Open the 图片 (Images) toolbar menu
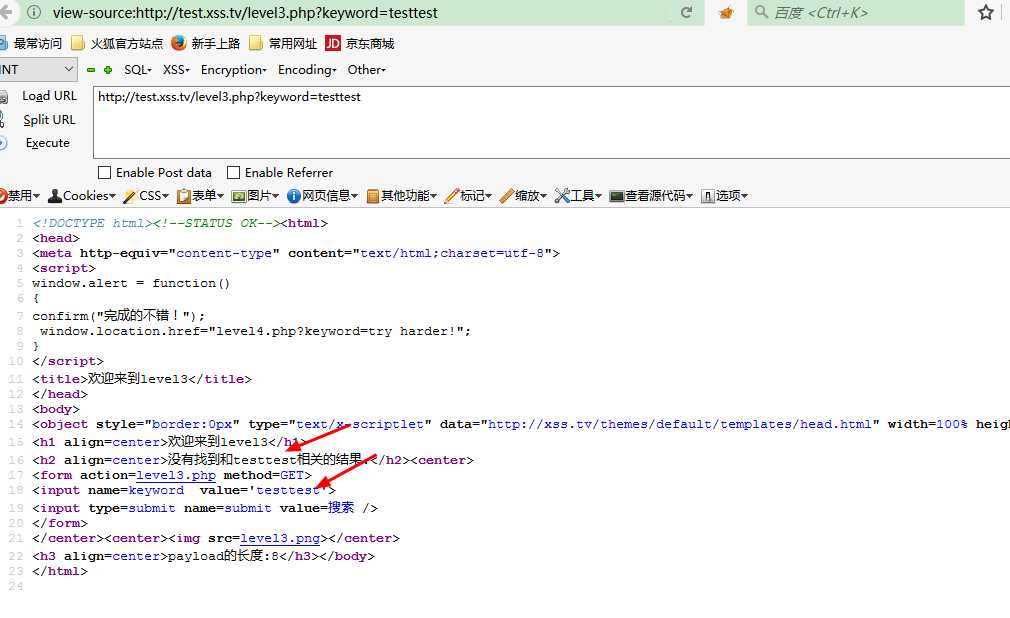This screenshot has width=1010, height=618. (x=255, y=195)
